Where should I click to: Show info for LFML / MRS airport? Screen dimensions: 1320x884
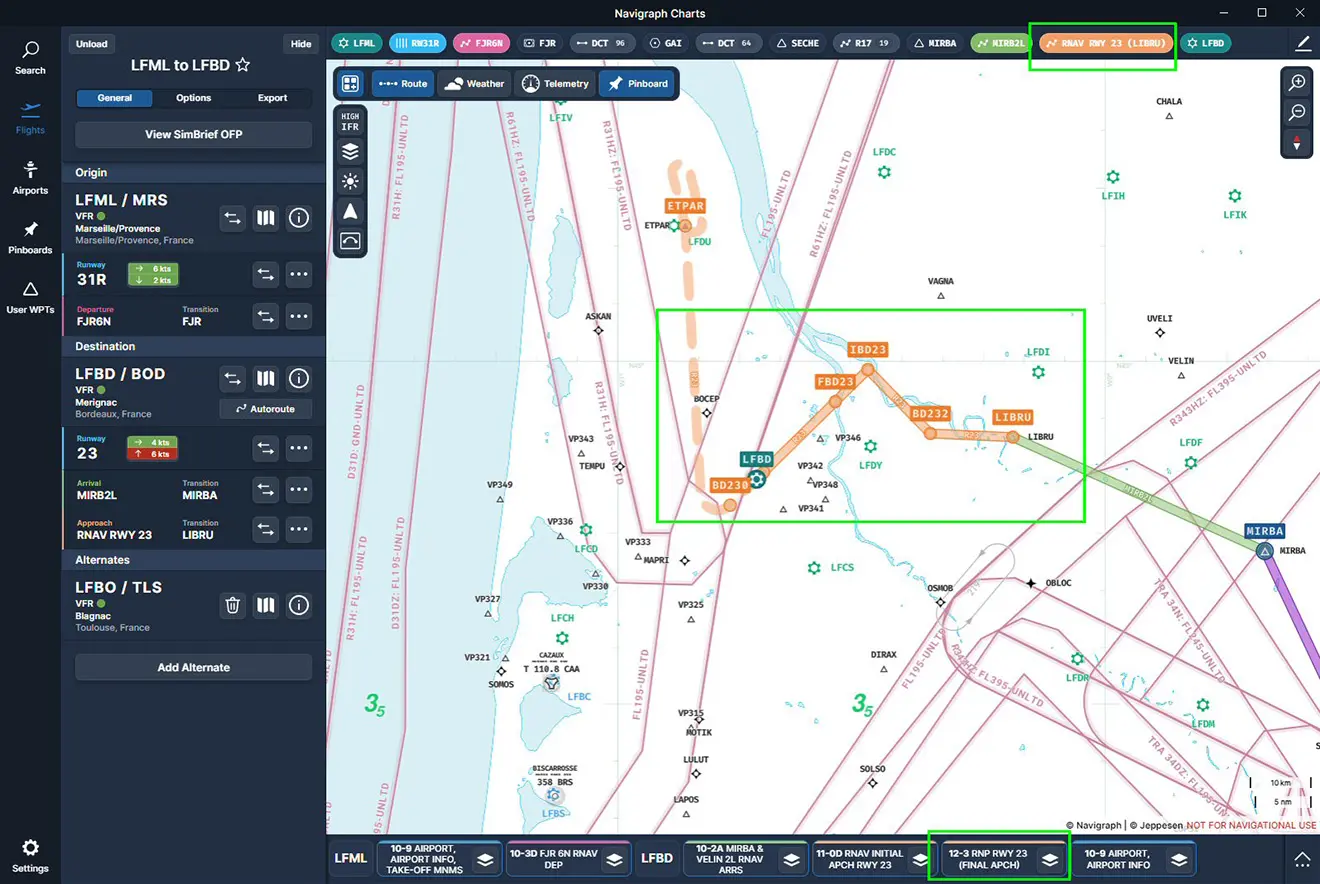tap(298, 217)
